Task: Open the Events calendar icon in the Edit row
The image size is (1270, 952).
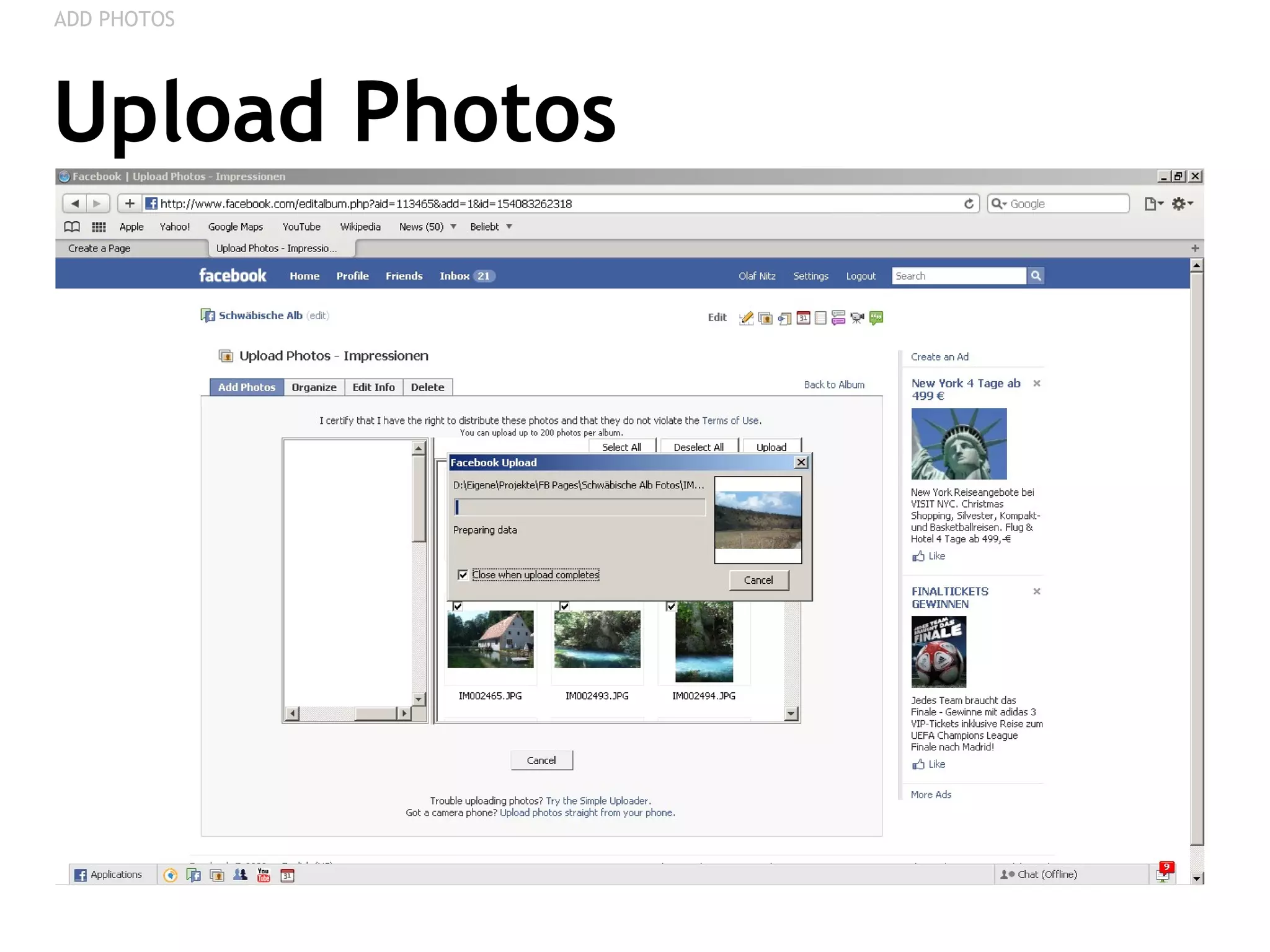Action: (803, 318)
